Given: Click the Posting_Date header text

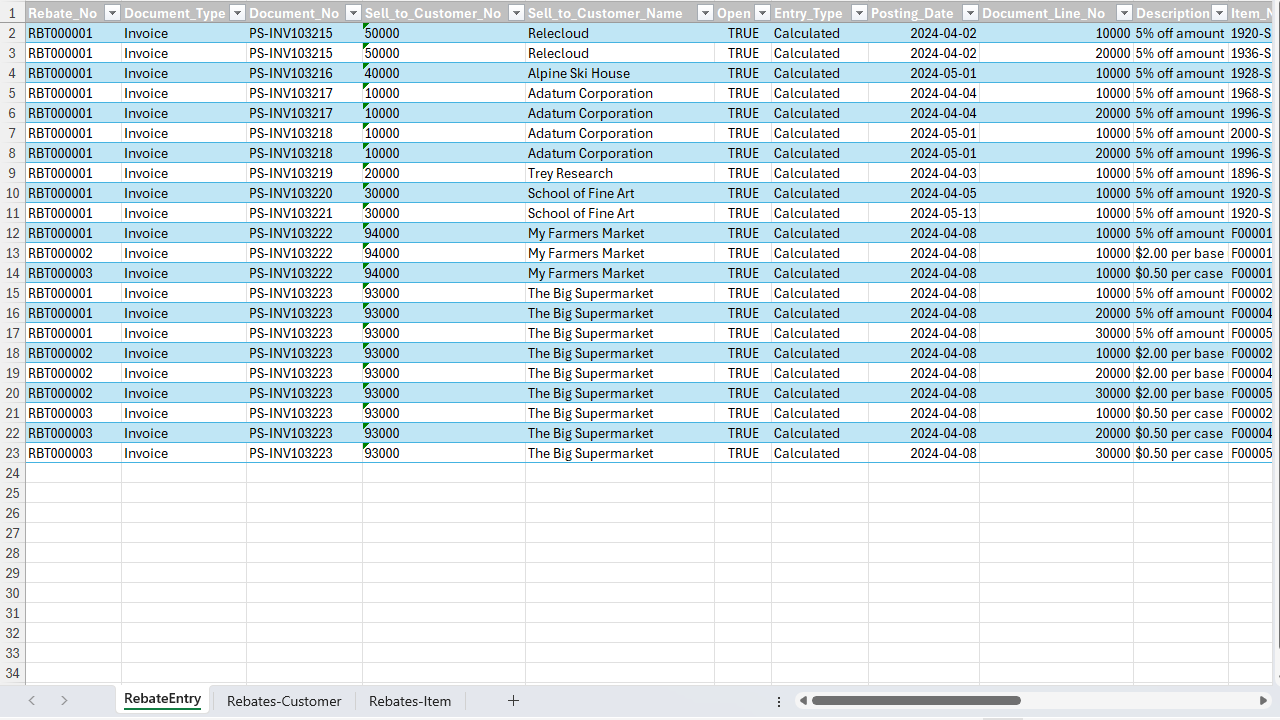Looking at the screenshot, I should tap(912, 13).
